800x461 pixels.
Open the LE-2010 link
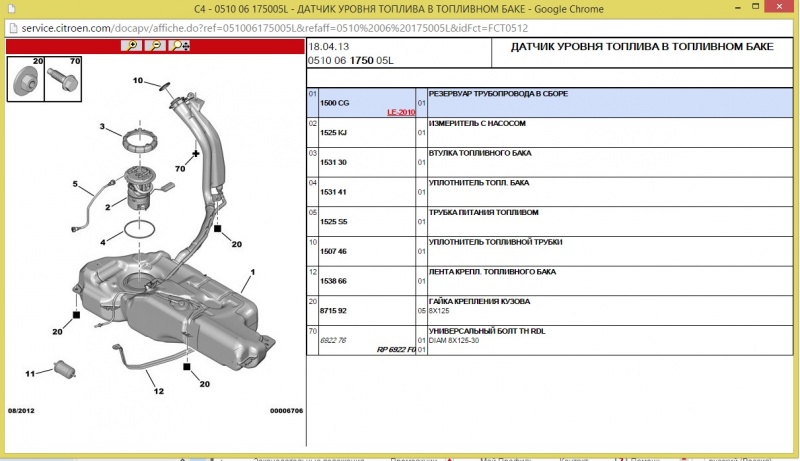point(401,113)
